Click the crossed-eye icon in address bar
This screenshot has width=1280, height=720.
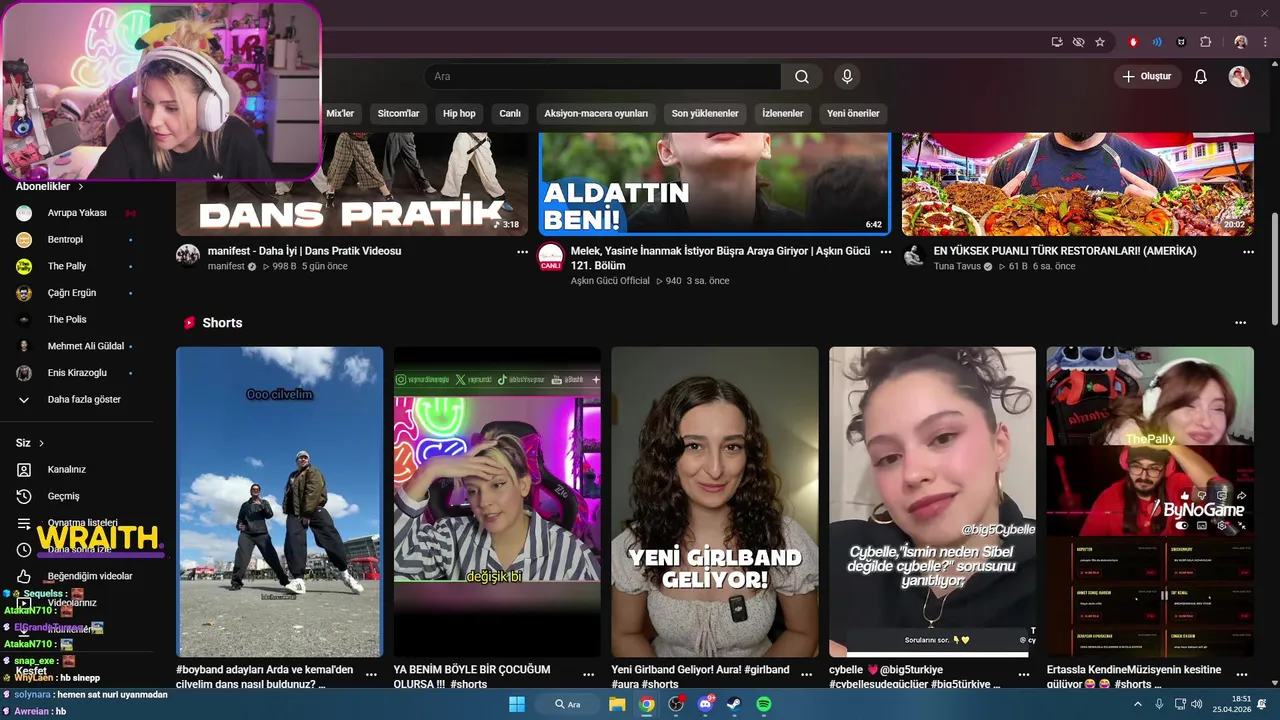click(x=1078, y=42)
